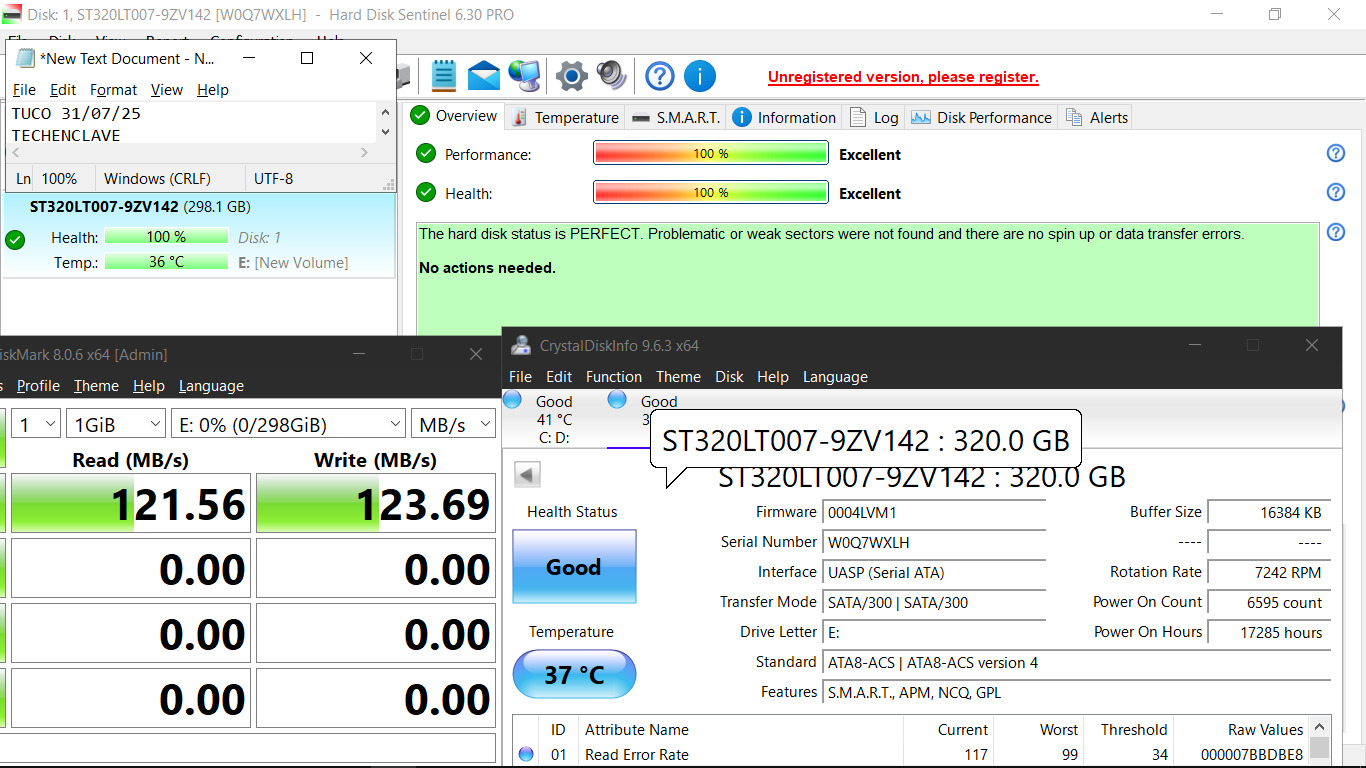Click the help icon beside Performance row

coord(1335,153)
